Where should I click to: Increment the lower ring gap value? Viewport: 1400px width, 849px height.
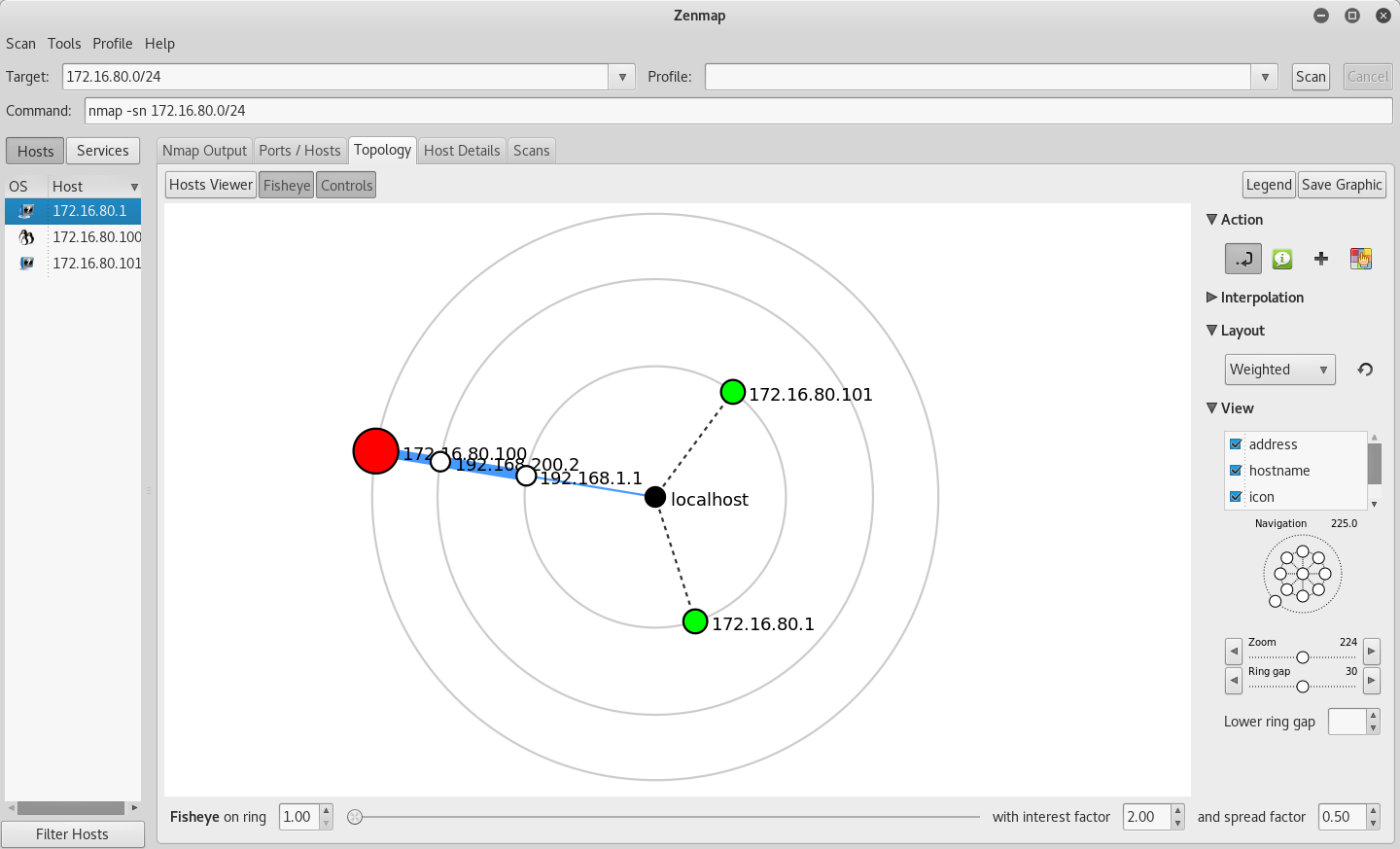point(1373,716)
